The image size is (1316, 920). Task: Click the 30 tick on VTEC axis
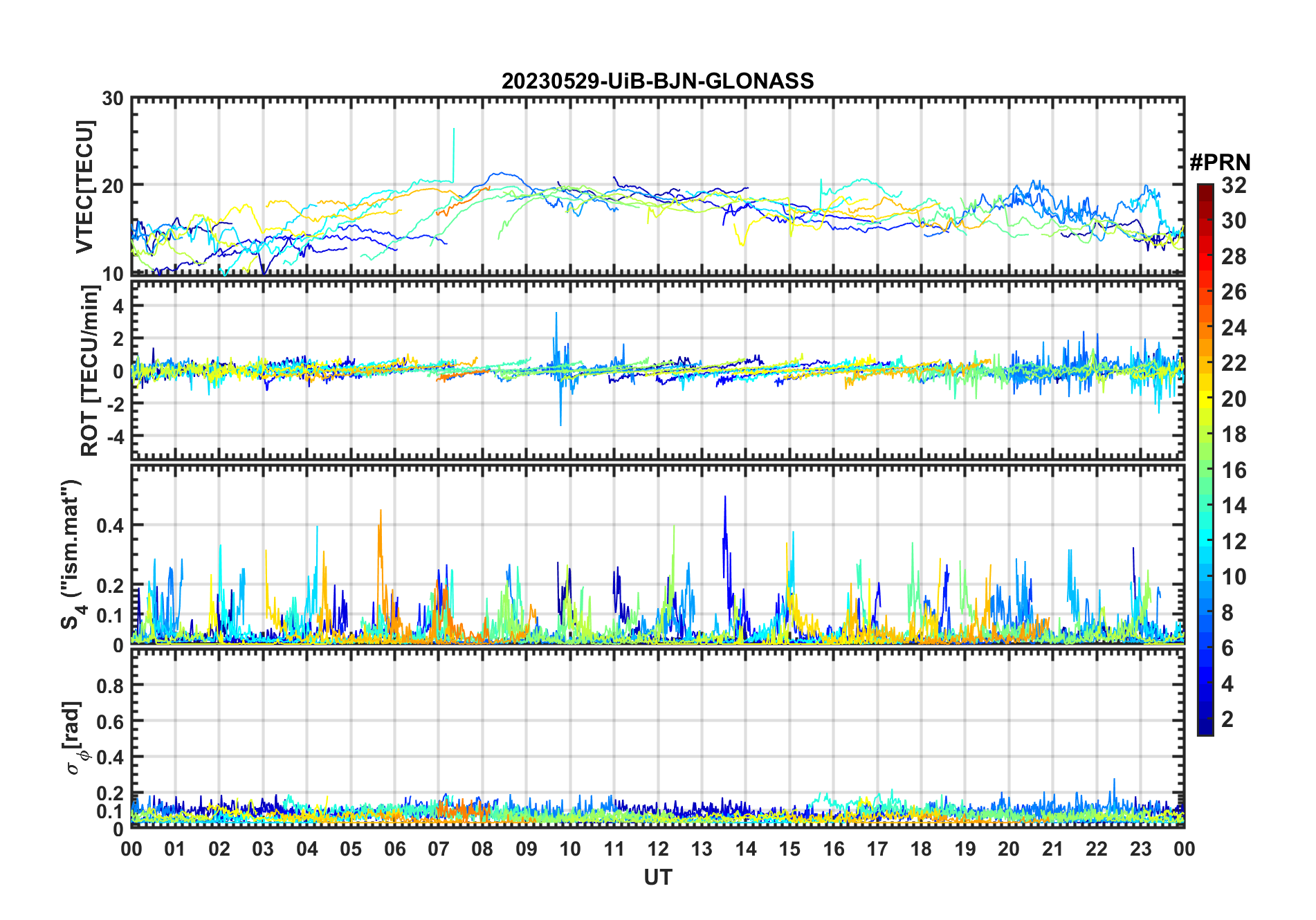(x=113, y=99)
